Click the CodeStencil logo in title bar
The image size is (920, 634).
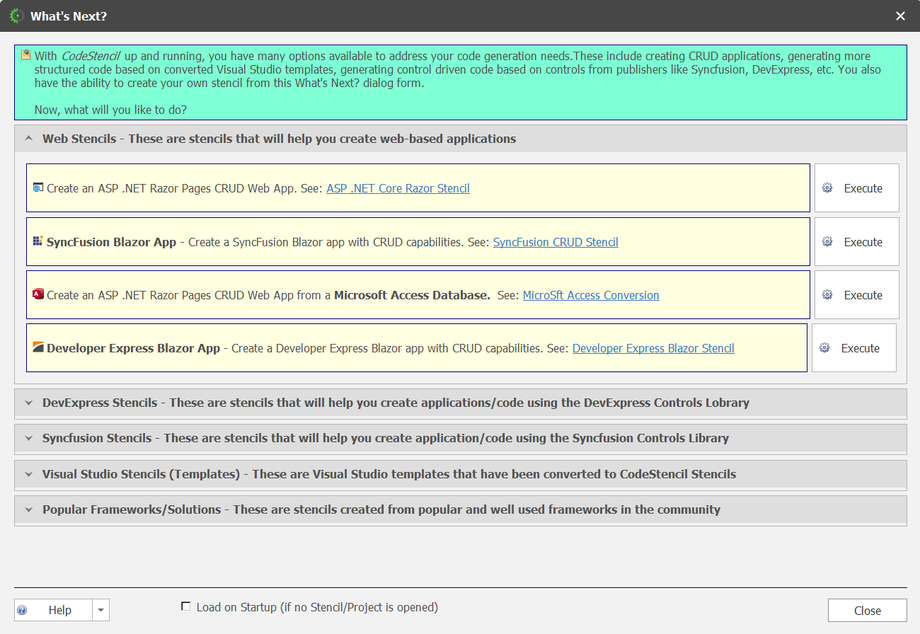point(16,16)
